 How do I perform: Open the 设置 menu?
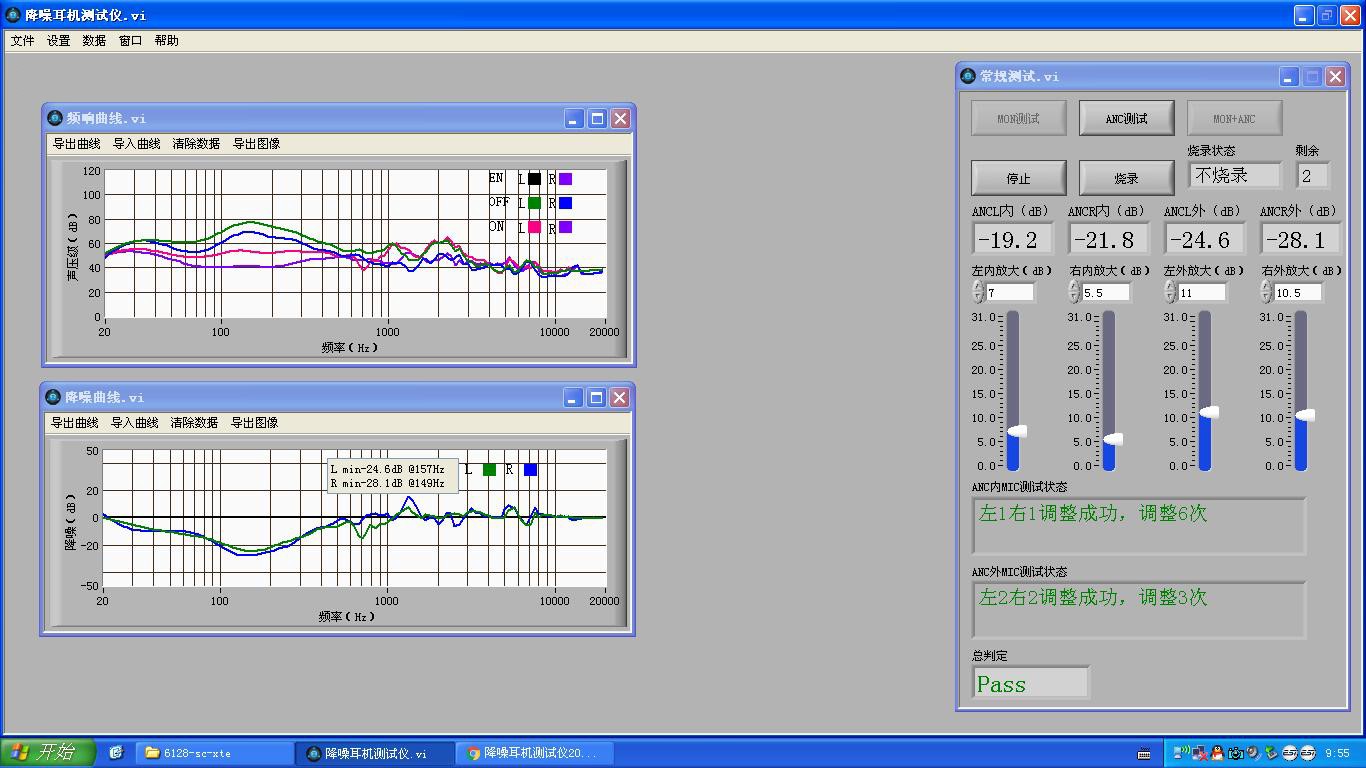click(58, 41)
